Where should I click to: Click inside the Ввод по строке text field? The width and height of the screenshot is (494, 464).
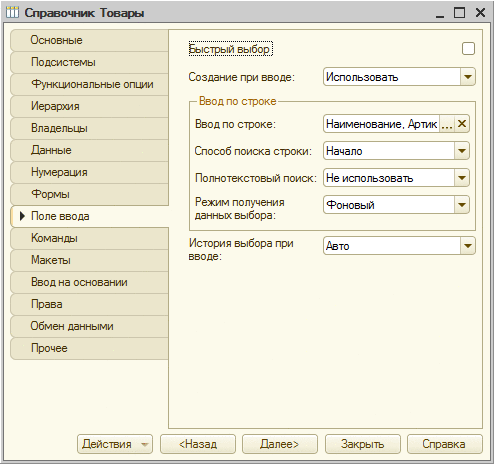click(x=381, y=124)
